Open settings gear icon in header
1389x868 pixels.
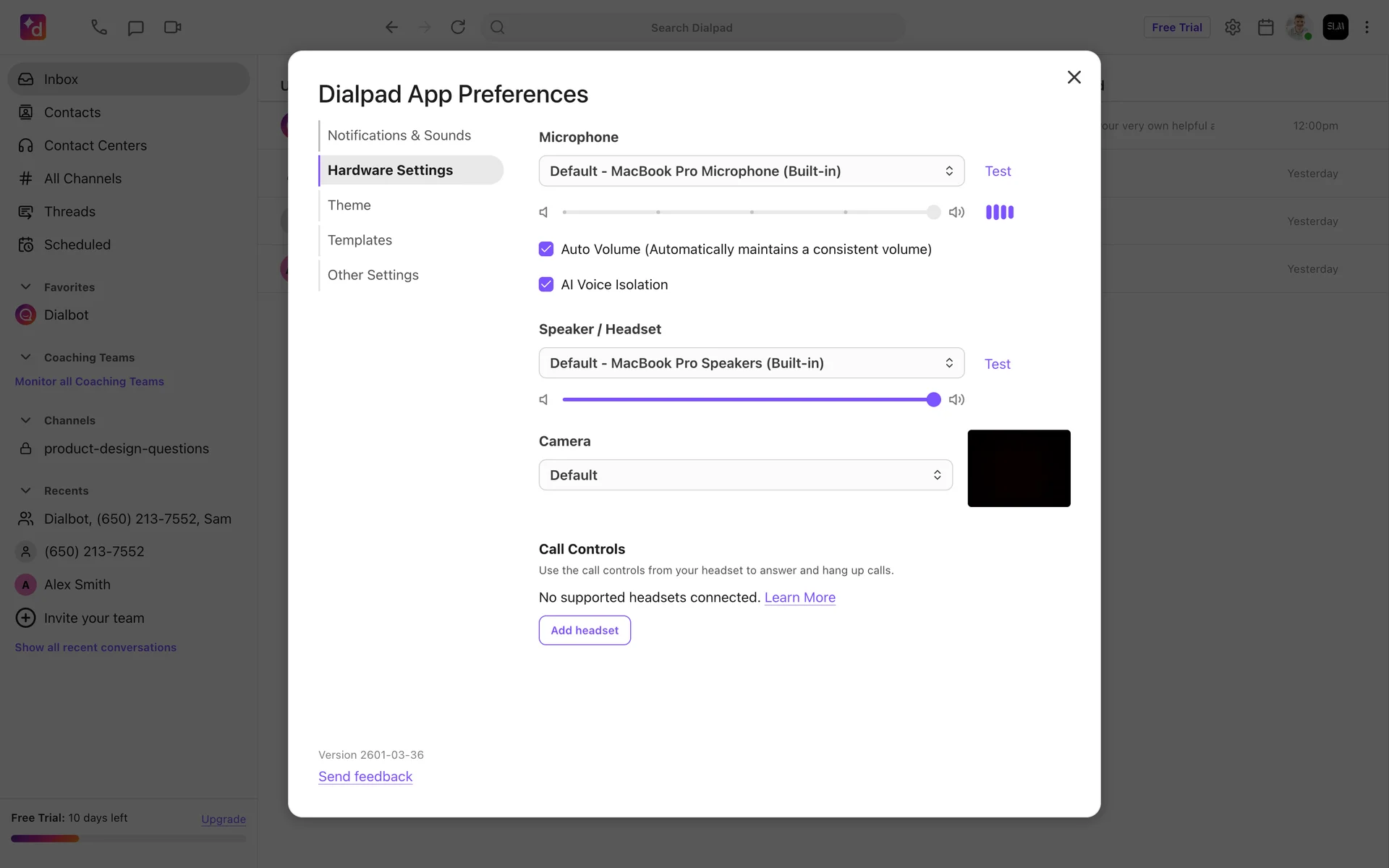click(1233, 27)
